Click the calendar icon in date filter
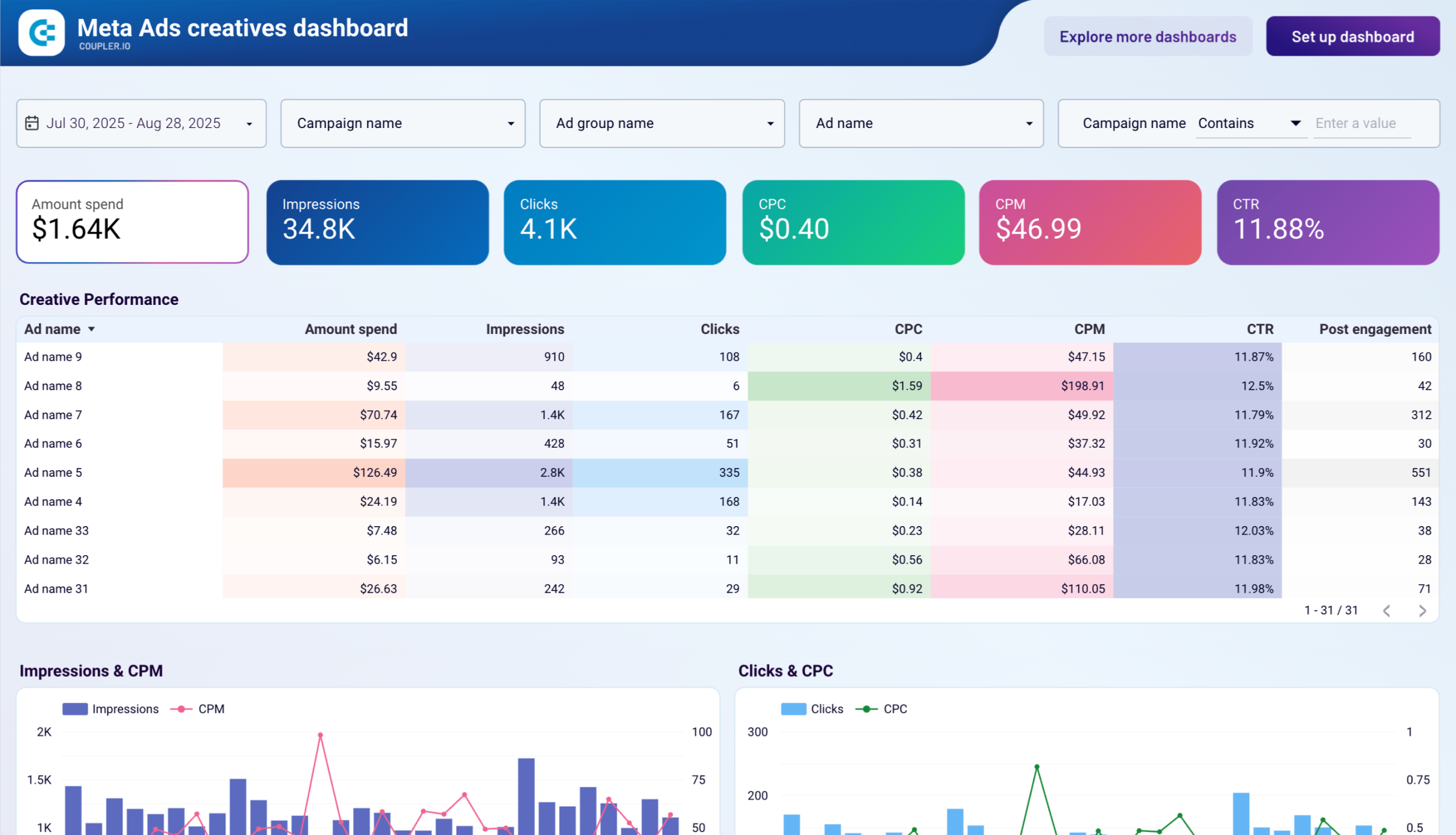This screenshot has width=1456, height=835. (32, 123)
